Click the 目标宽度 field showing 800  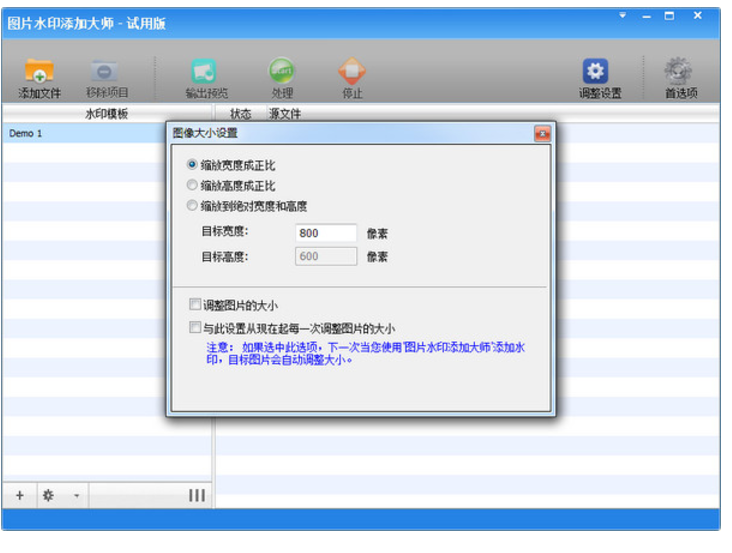point(326,233)
